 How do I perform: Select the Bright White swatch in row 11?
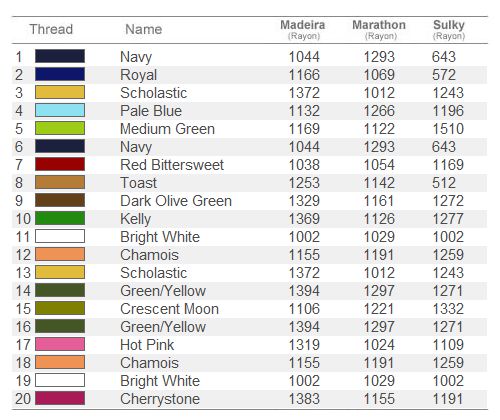pyautogui.click(x=60, y=236)
